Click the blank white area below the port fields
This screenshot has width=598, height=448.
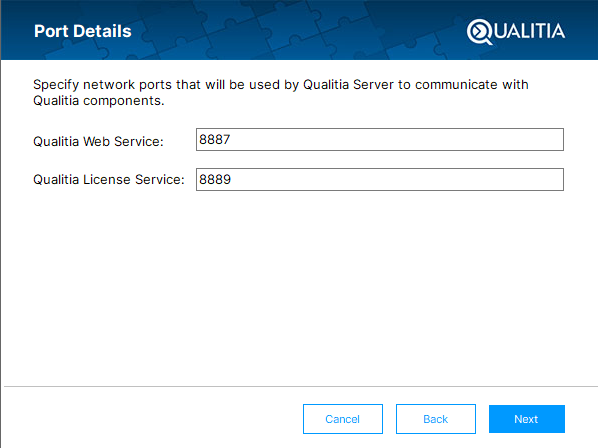[299, 286]
